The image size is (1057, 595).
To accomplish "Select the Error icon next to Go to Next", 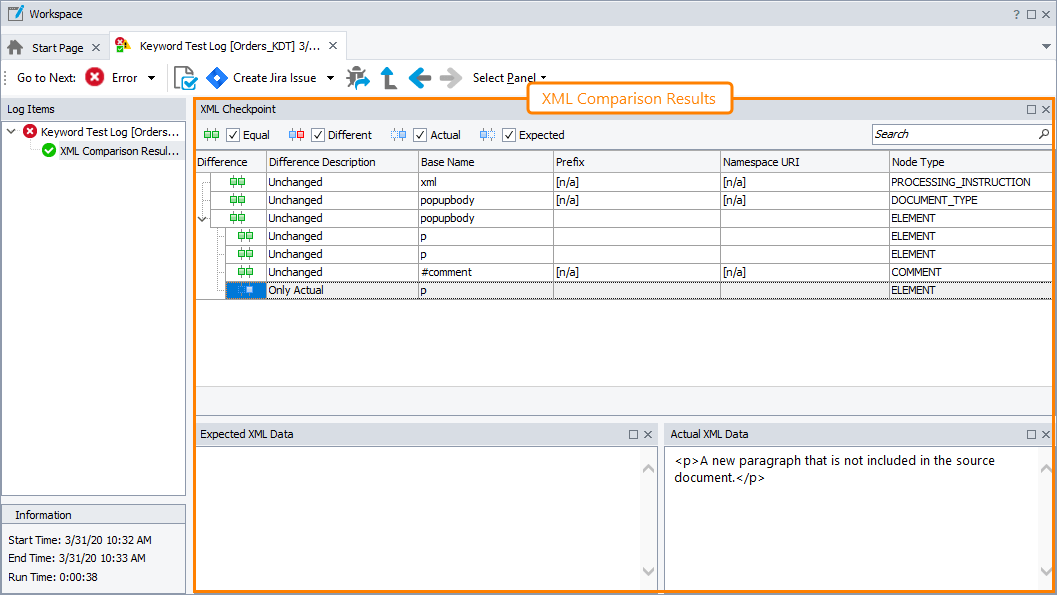I will click(95, 77).
